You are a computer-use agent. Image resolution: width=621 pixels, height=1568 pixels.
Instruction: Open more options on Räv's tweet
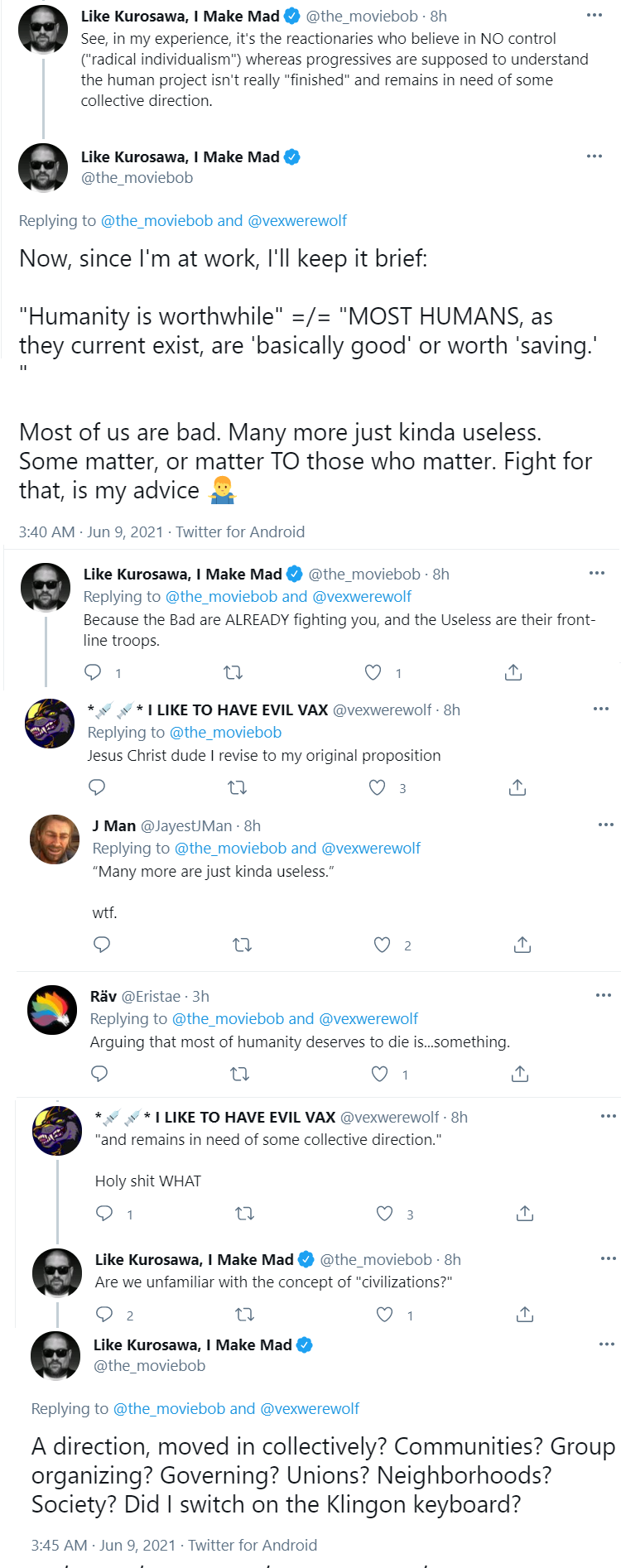pyautogui.click(x=604, y=995)
